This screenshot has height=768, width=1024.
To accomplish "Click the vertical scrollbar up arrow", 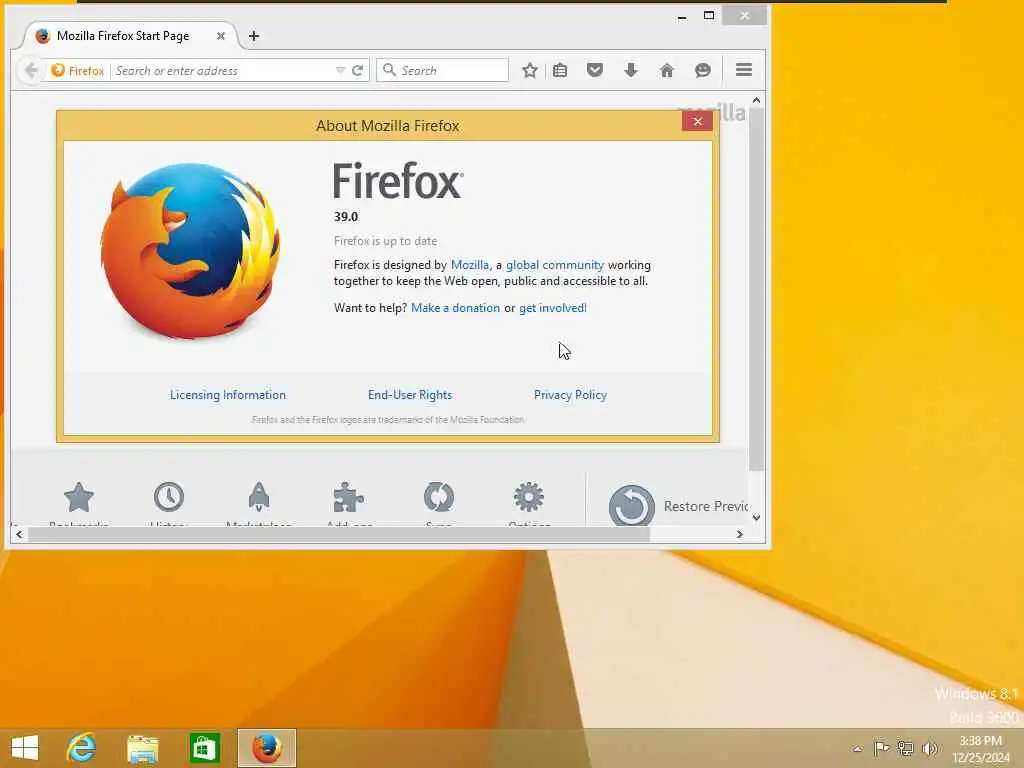I will tap(756, 101).
